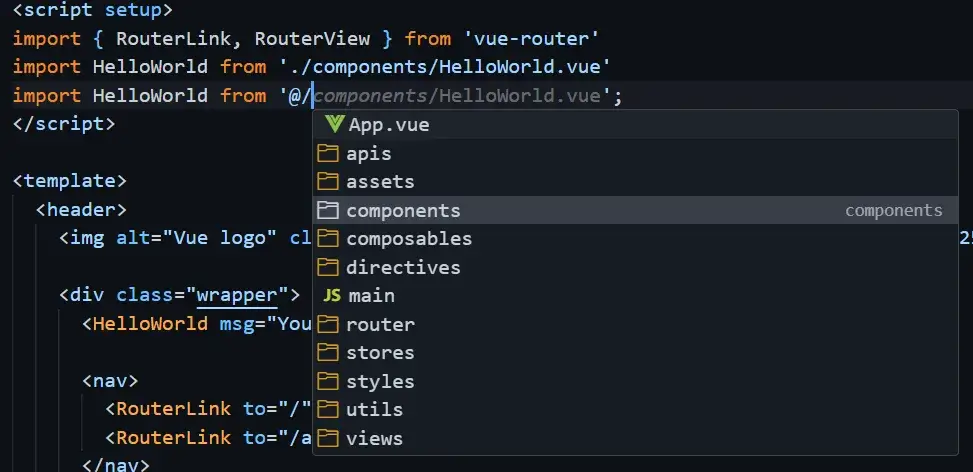Click the assets folder icon
The image size is (973, 472).
pos(328,182)
